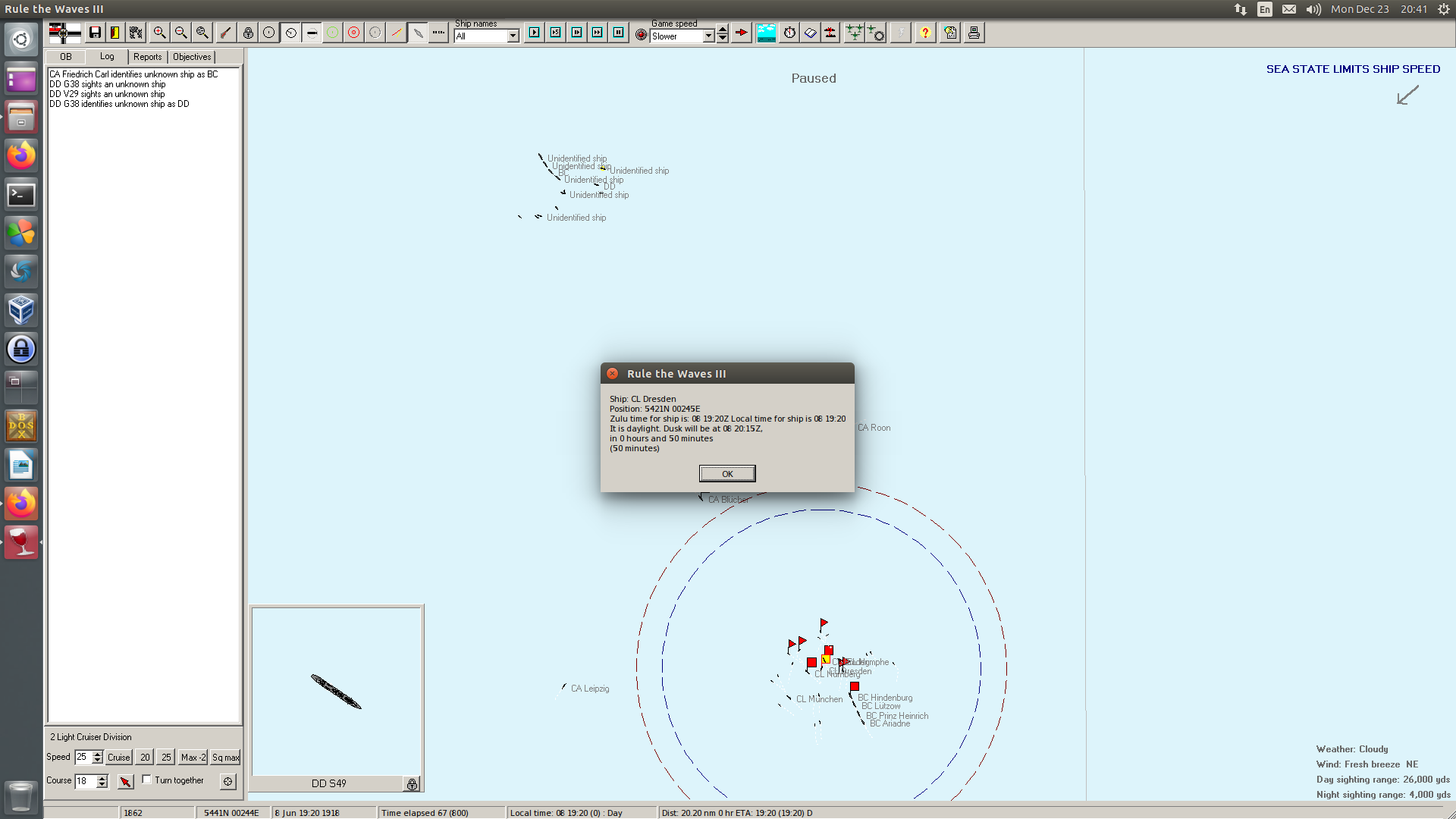The width and height of the screenshot is (1456, 819).
Task: Click the save game floppy disk icon
Action: (x=95, y=33)
